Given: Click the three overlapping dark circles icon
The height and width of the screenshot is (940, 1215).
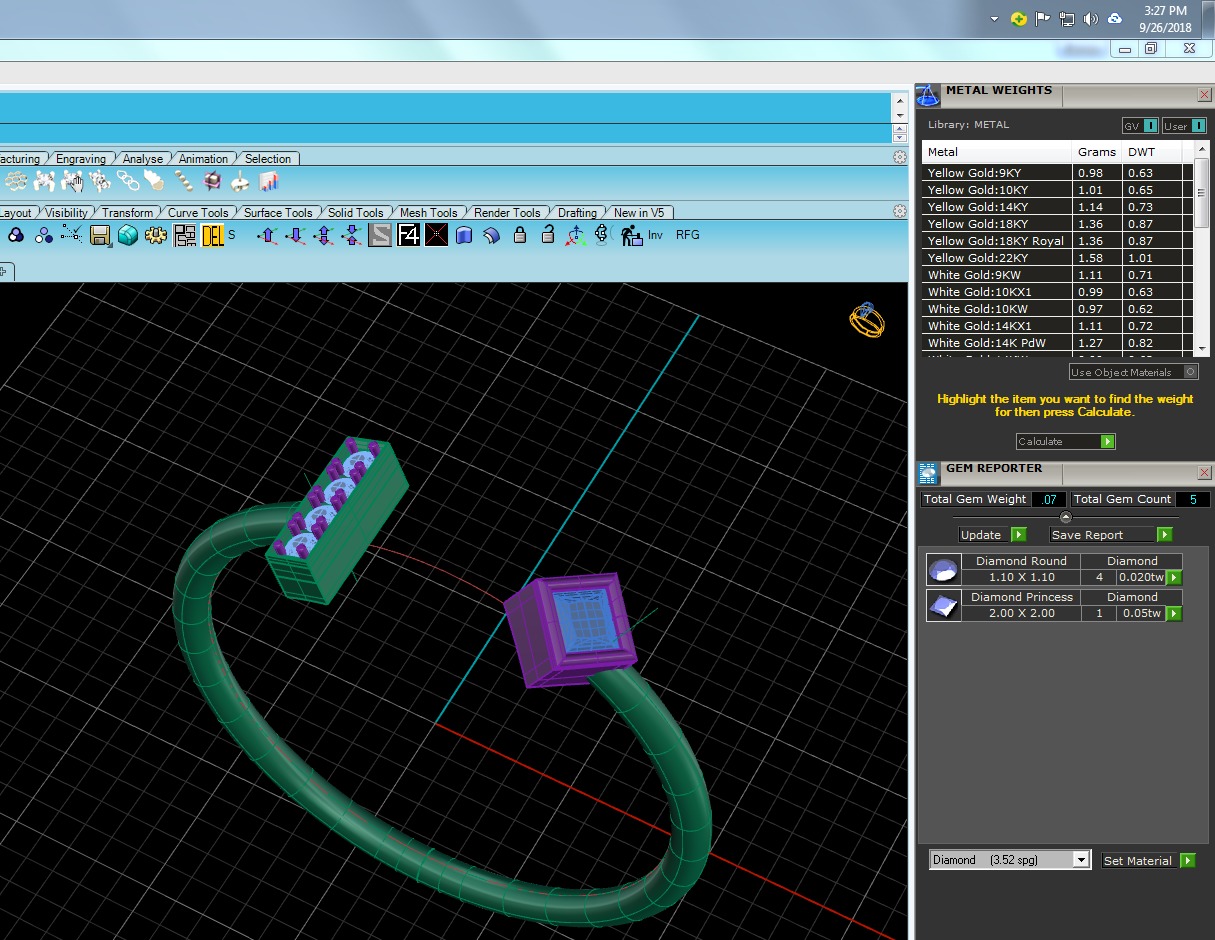Looking at the screenshot, I should coord(16,235).
